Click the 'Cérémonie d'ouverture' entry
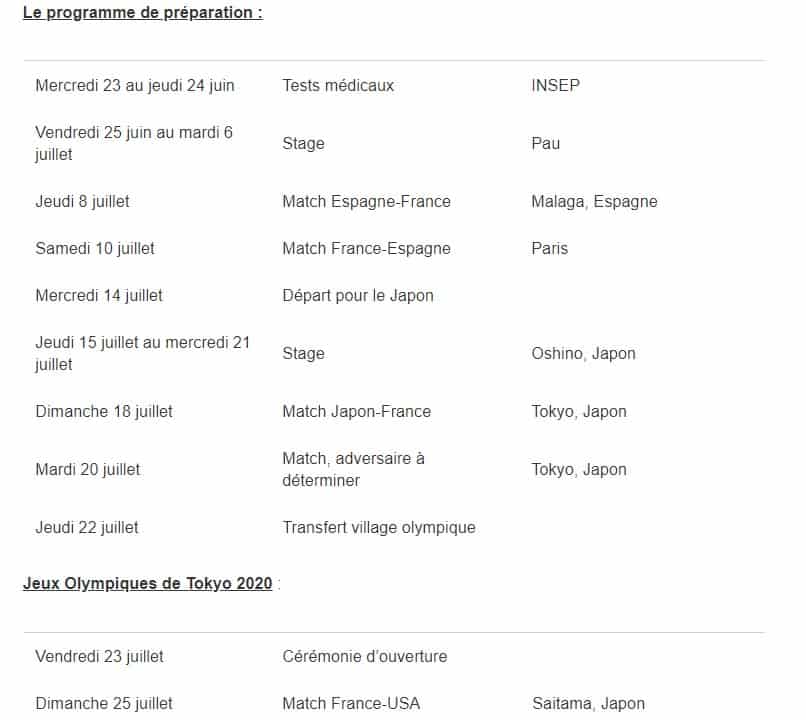This screenshot has height=720, width=806. (364, 656)
